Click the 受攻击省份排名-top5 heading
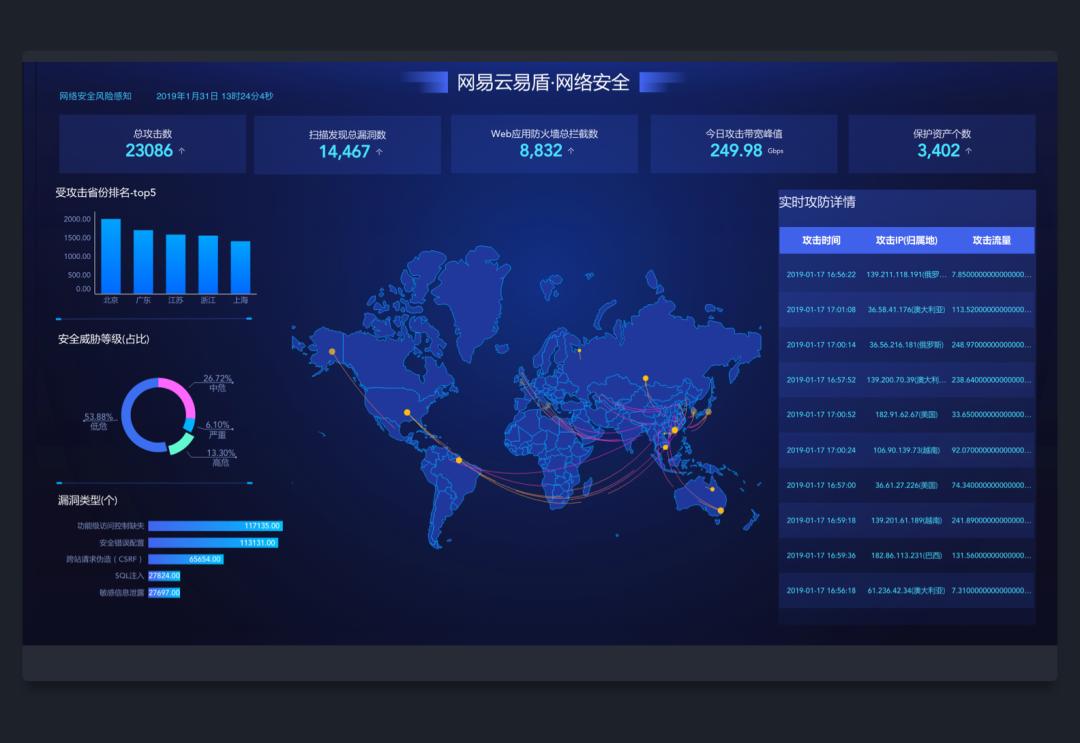Image resolution: width=1080 pixels, height=743 pixels. coord(106,193)
